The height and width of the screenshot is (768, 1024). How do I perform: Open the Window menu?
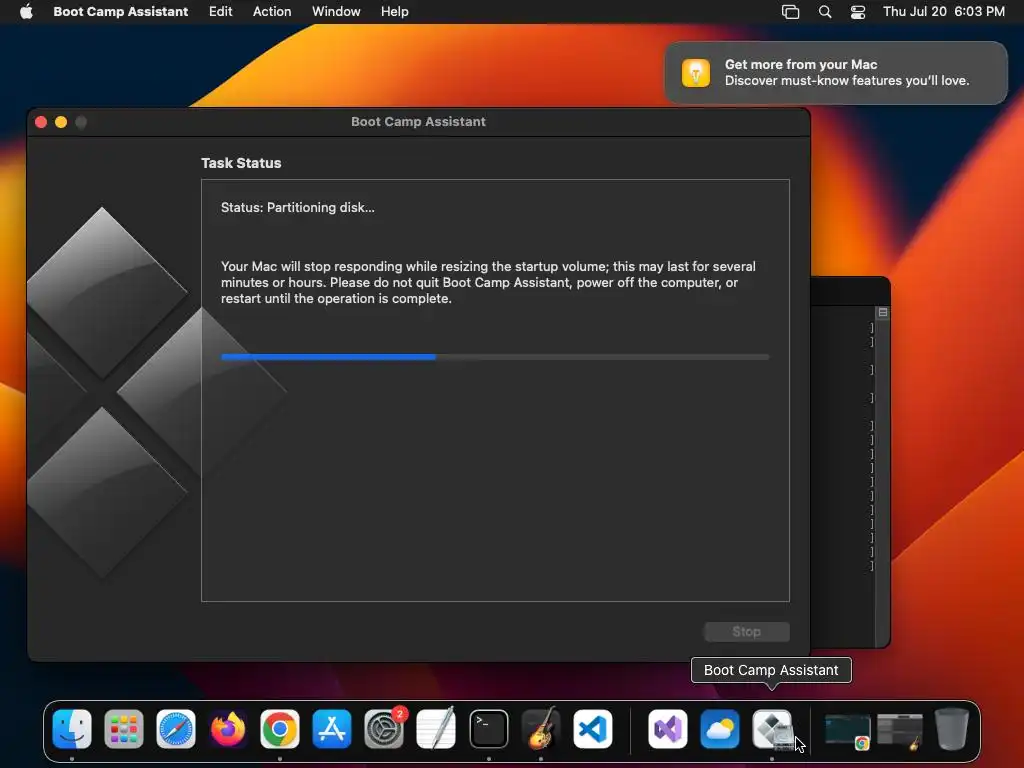pyautogui.click(x=336, y=12)
